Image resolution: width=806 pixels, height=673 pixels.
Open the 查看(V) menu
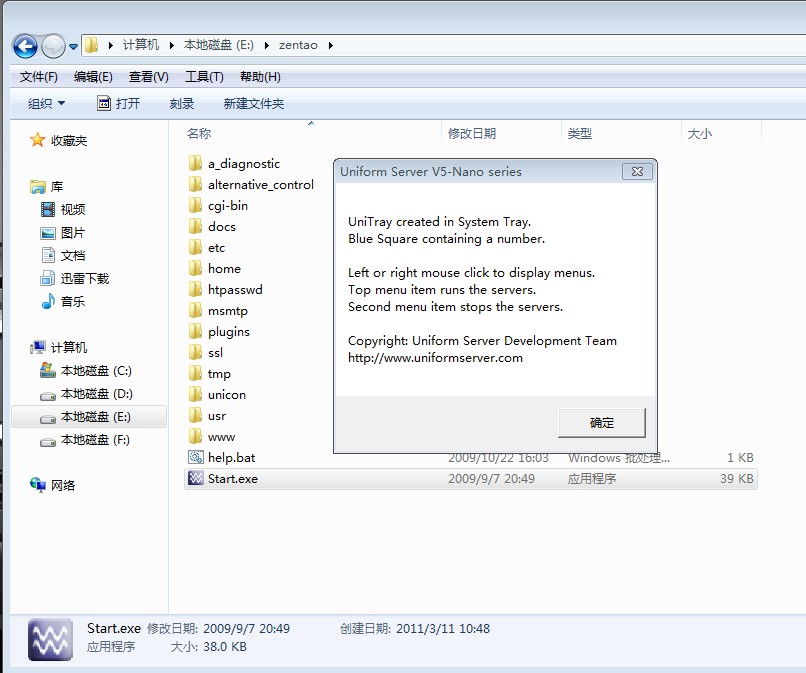149,77
